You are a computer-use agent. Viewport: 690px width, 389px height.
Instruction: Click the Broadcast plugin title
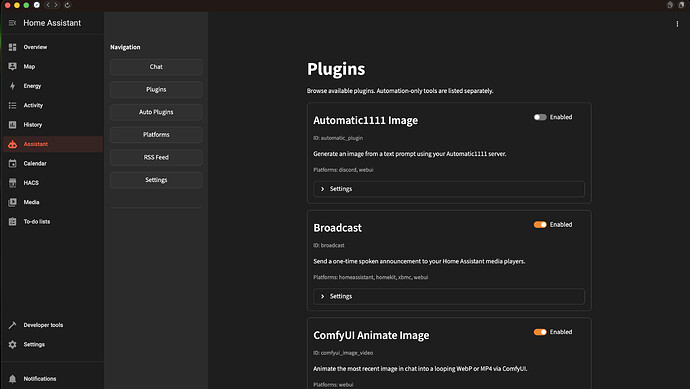(x=337, y=228)
